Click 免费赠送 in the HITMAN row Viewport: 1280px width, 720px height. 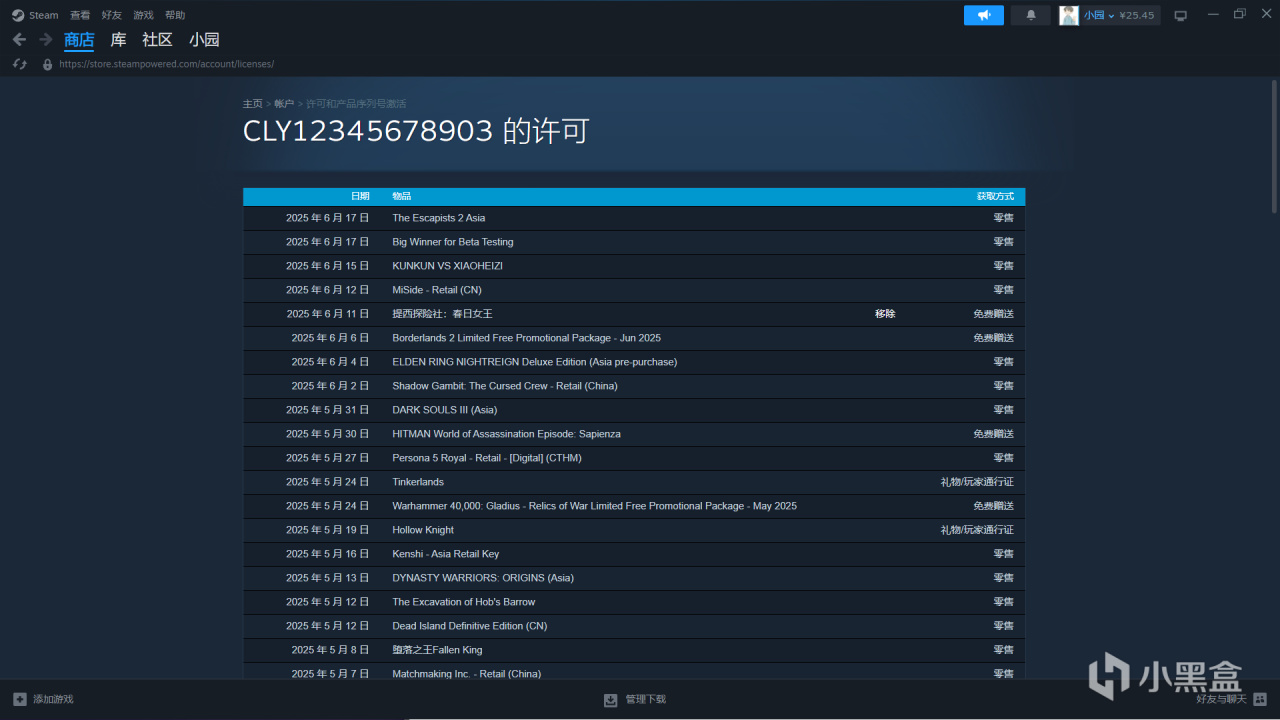pyautogui.click(x=994, y=434)
